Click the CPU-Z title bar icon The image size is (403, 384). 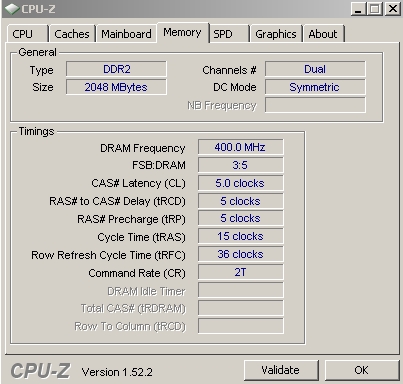12,9
